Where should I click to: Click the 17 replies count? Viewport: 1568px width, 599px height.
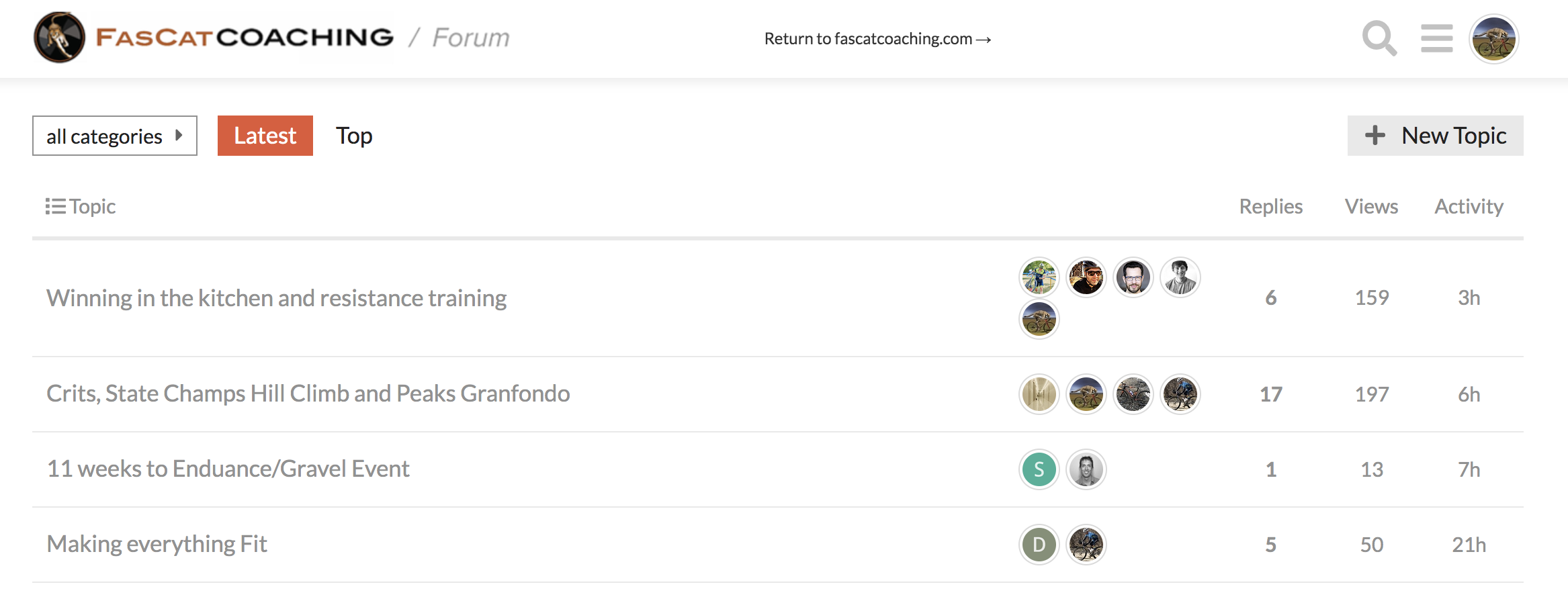click(x=1270, y=394)
